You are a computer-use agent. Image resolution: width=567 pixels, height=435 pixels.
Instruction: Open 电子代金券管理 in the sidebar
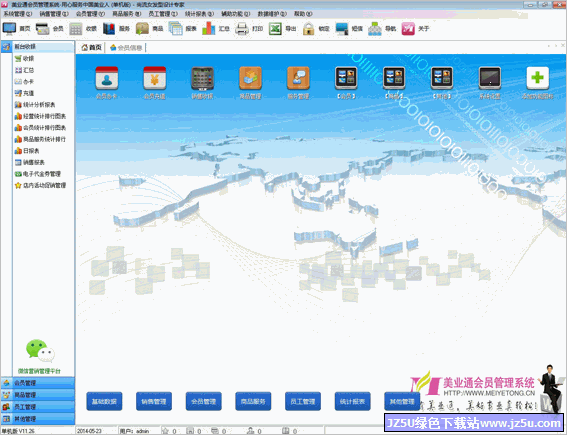[38, 174]
